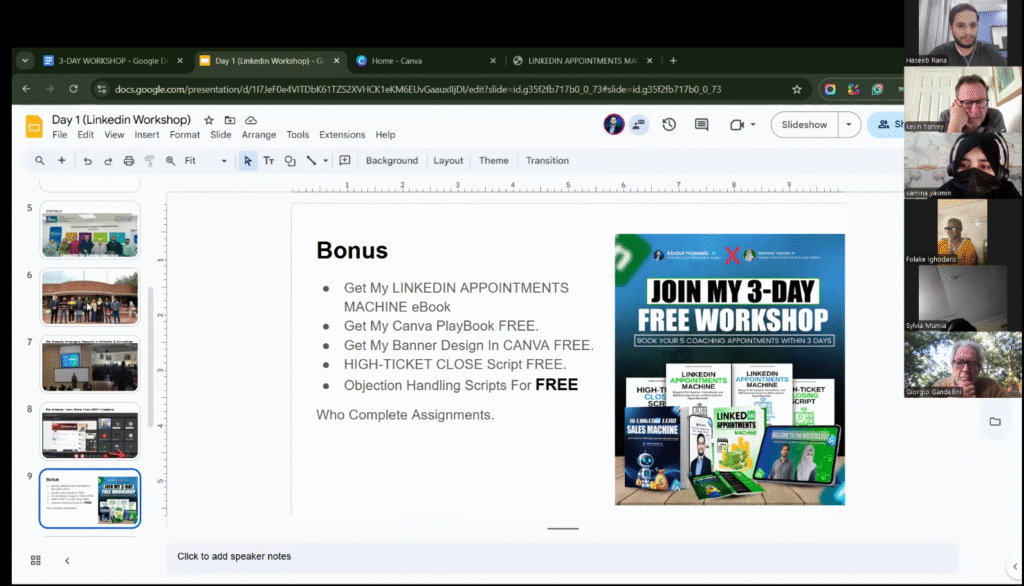The width and height of the screenshot is (1024, 586).
Task: Collapse the slide filmstrip panel arrow
Action: (x=67, y=561)
